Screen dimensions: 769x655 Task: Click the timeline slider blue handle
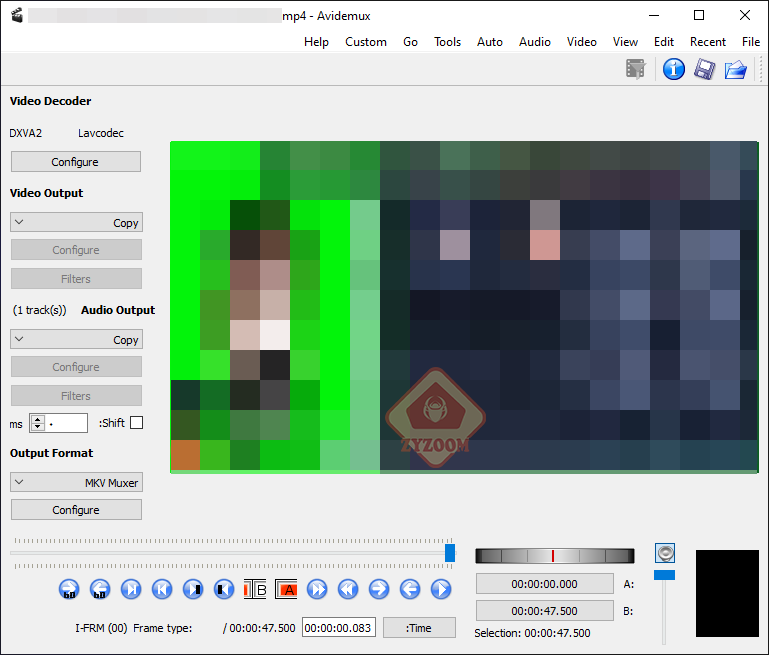pos(450,553)
